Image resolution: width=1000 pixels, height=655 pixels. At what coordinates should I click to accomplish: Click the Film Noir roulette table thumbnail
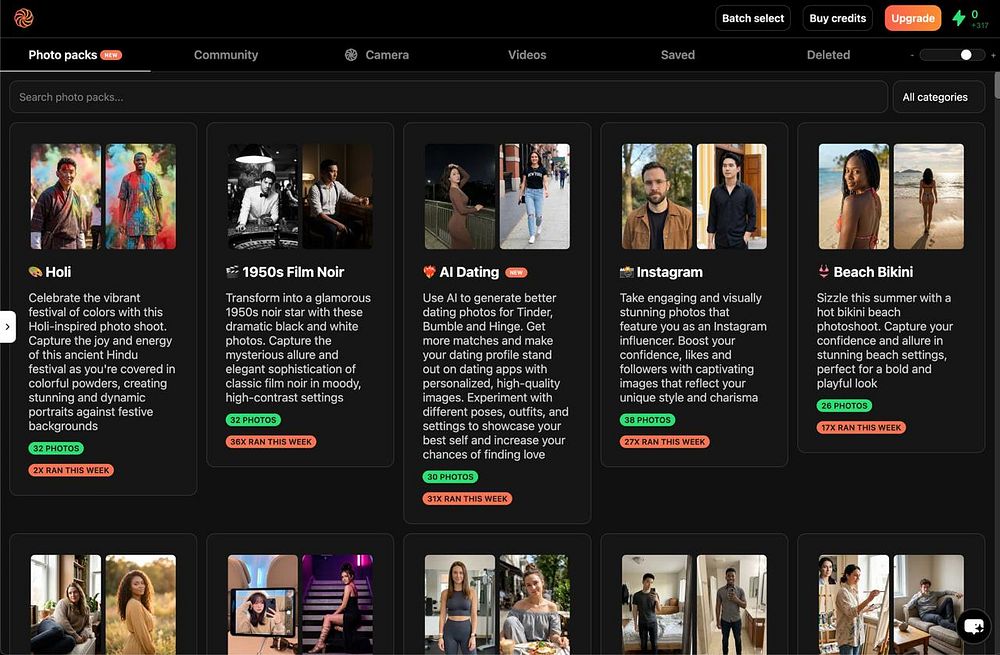click(x=263, y=196)
